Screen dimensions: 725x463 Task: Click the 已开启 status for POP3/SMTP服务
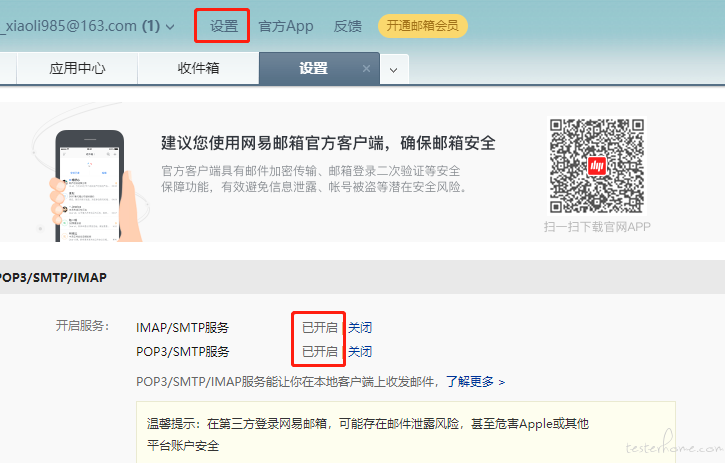[319, 352]
